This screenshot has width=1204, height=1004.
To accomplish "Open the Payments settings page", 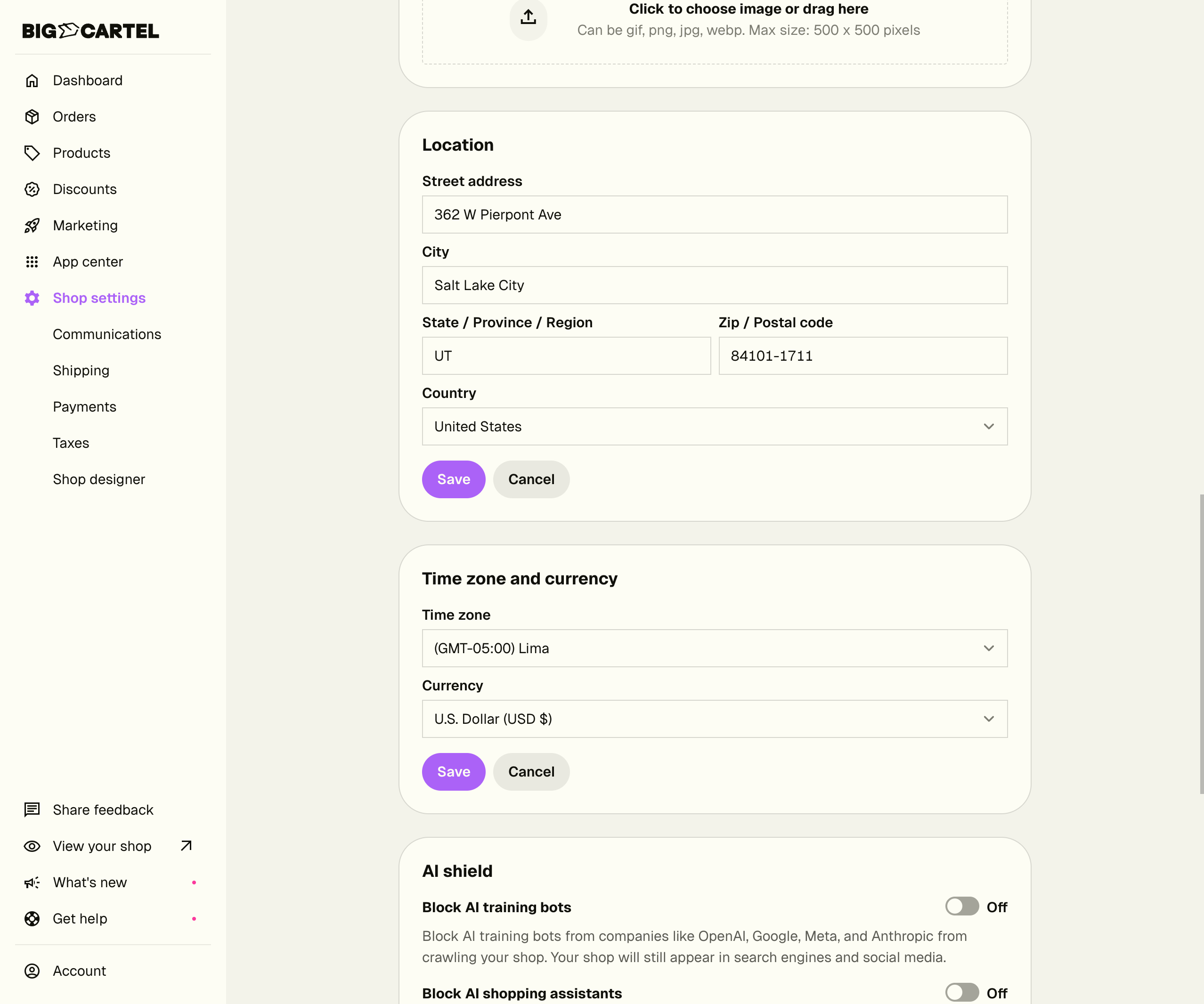I will click(84, 407).
